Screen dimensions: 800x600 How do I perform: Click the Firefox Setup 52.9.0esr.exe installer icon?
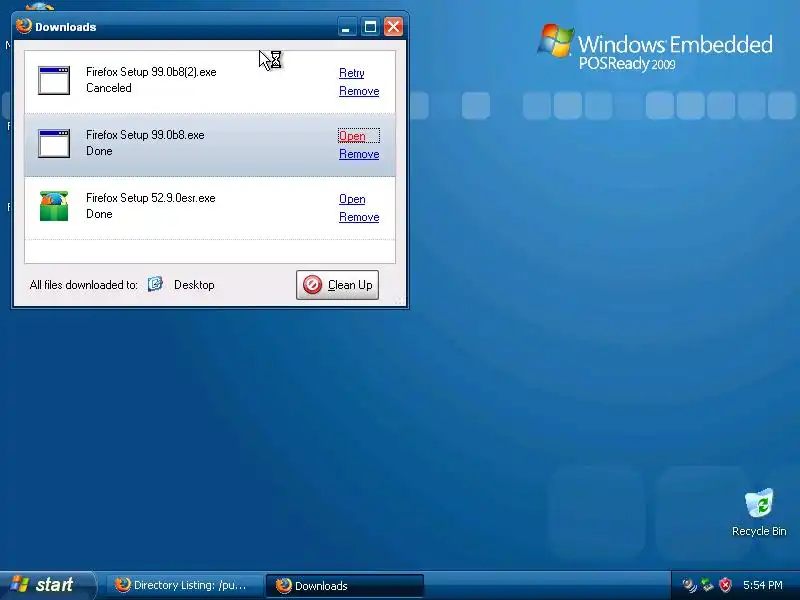[x=54, y=206]
